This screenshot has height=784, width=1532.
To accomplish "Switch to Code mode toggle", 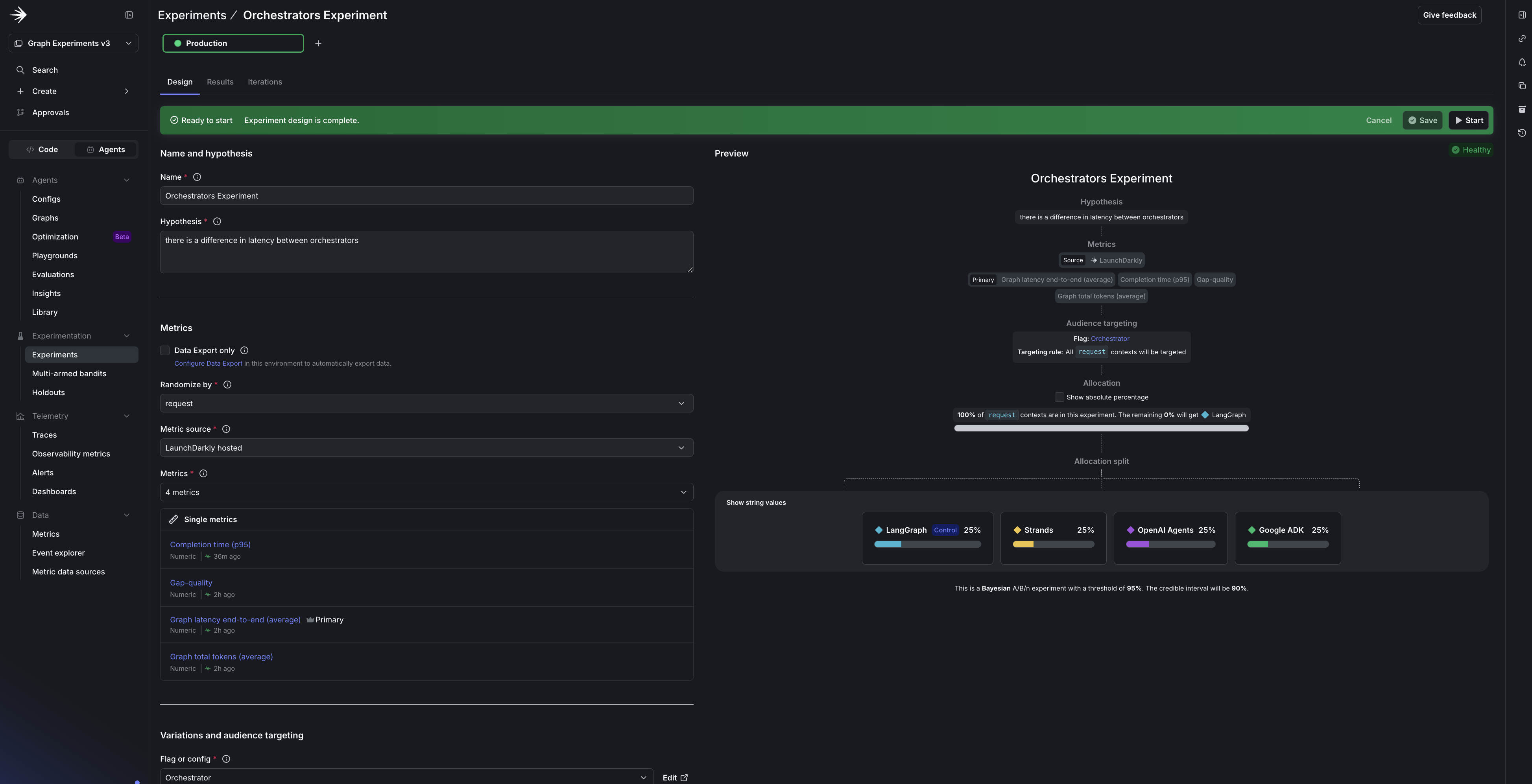I will 42,150.
